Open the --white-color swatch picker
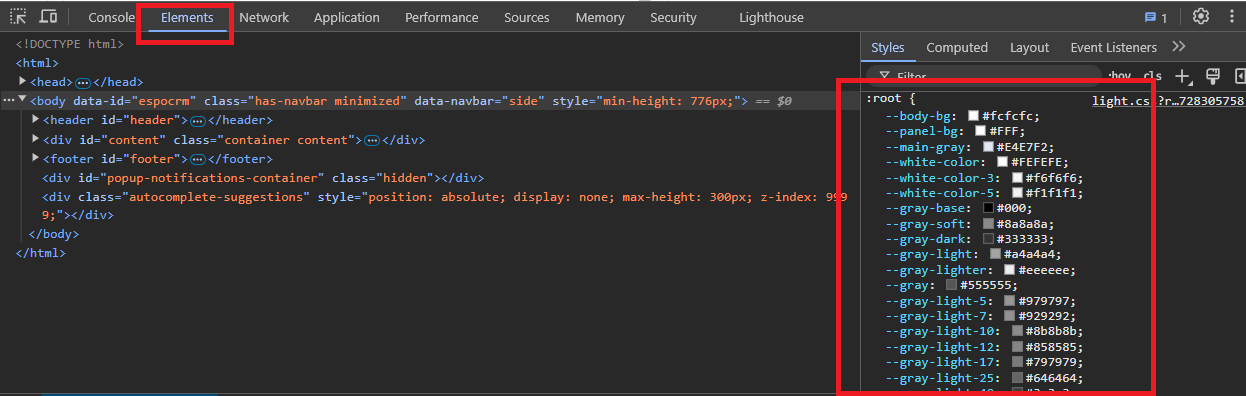The height and width of the screenshot is (396, 1246). point(1002,162)
